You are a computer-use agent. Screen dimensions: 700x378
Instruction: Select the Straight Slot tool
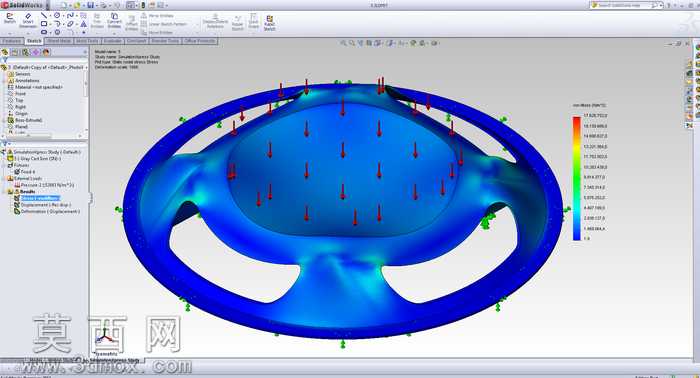click(x=44, y=32)
